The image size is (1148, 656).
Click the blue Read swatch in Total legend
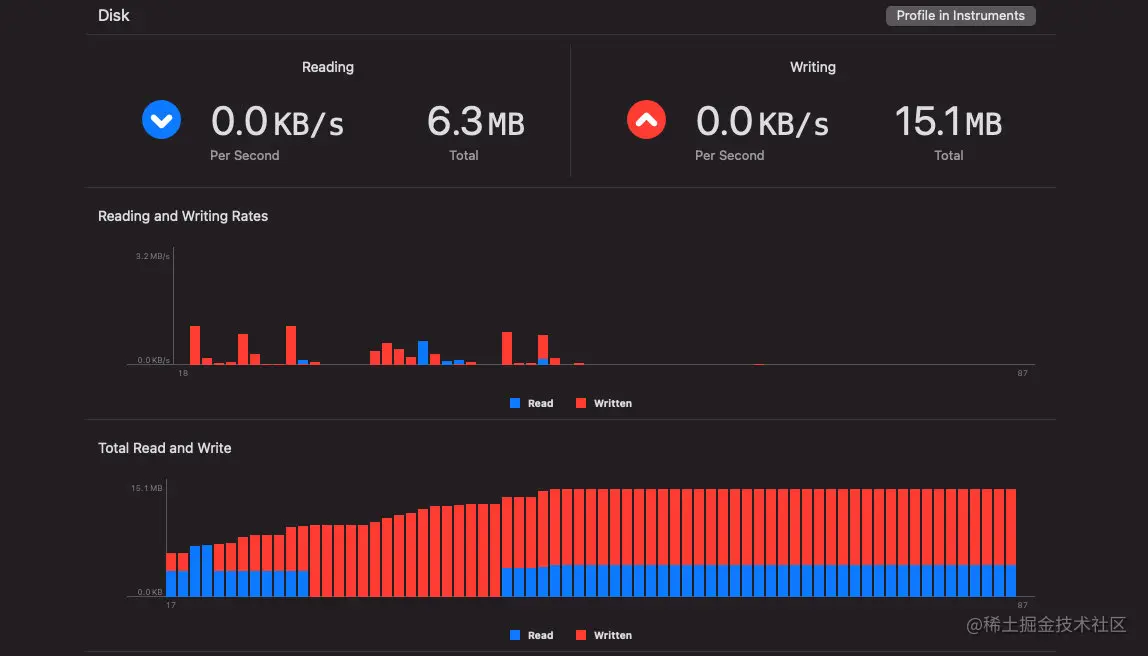515,636
